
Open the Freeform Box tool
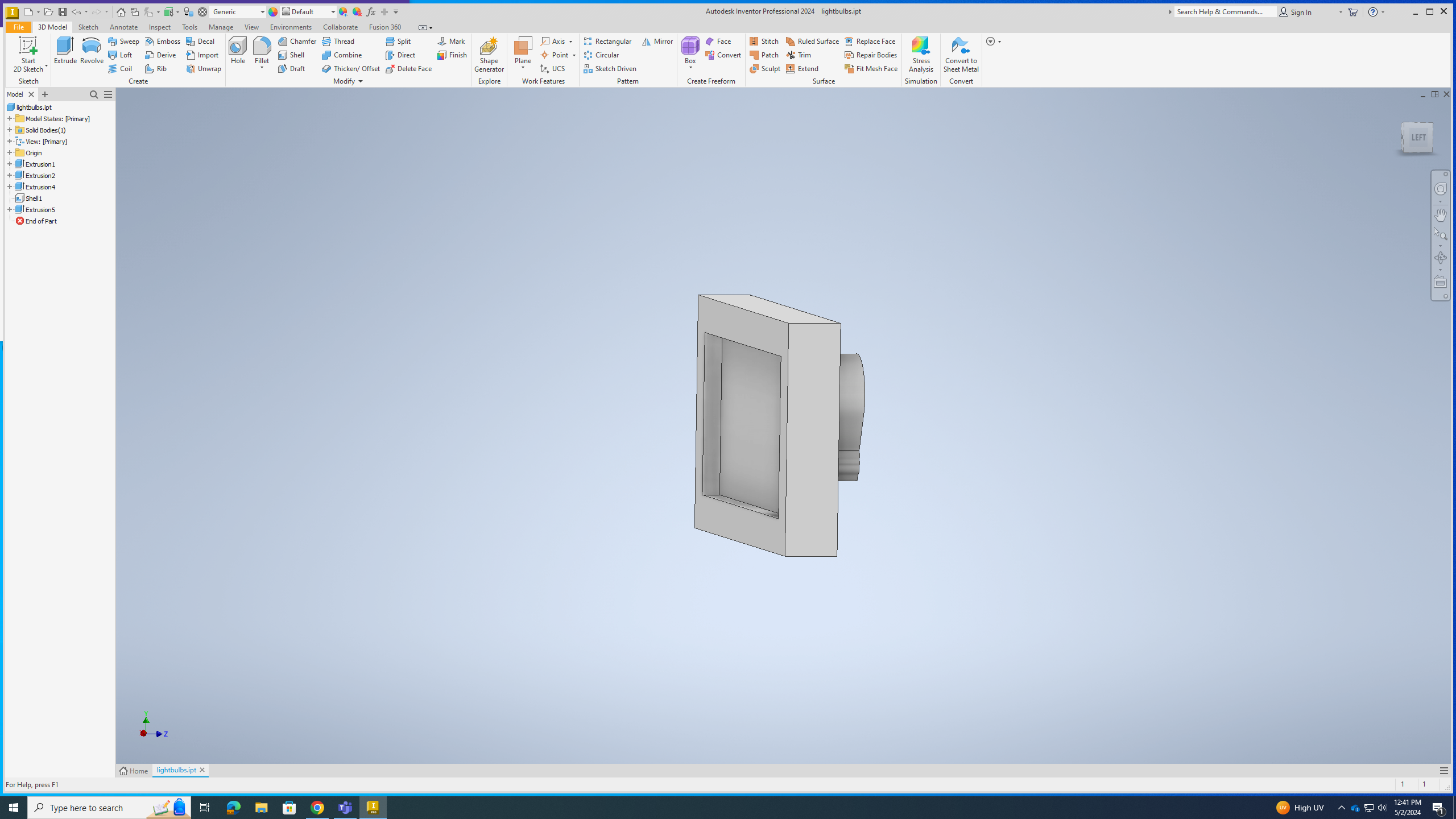pos(690,50)
